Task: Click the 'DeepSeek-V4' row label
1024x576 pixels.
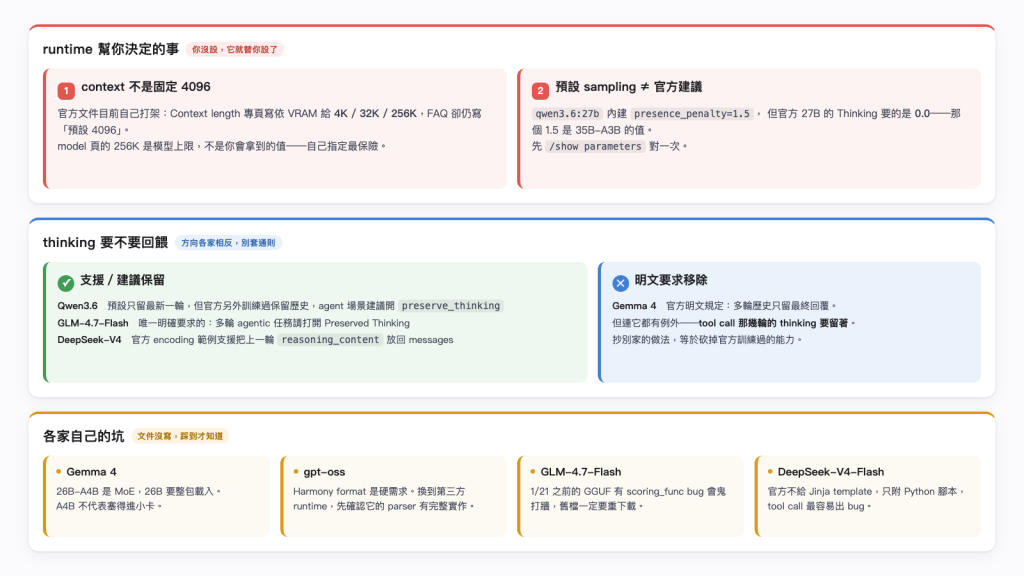Action: tap(89, 340)
